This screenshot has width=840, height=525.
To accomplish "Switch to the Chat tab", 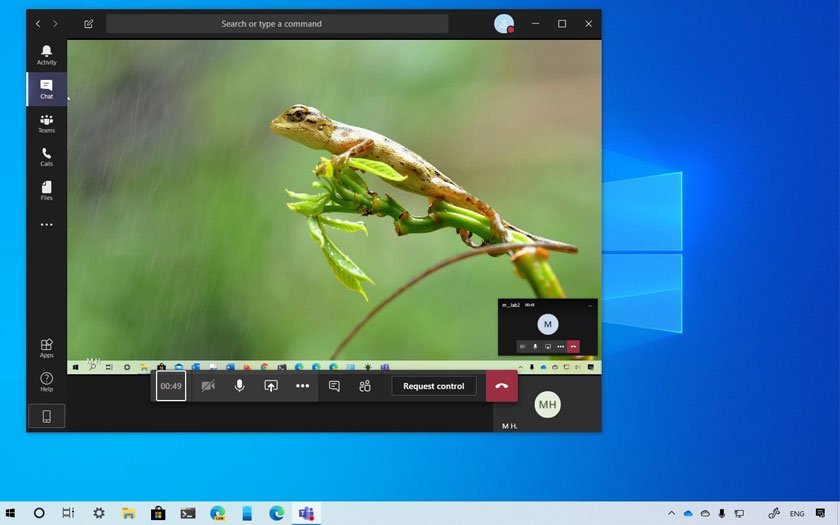I will pyautogui.click(x=46, y=89).
